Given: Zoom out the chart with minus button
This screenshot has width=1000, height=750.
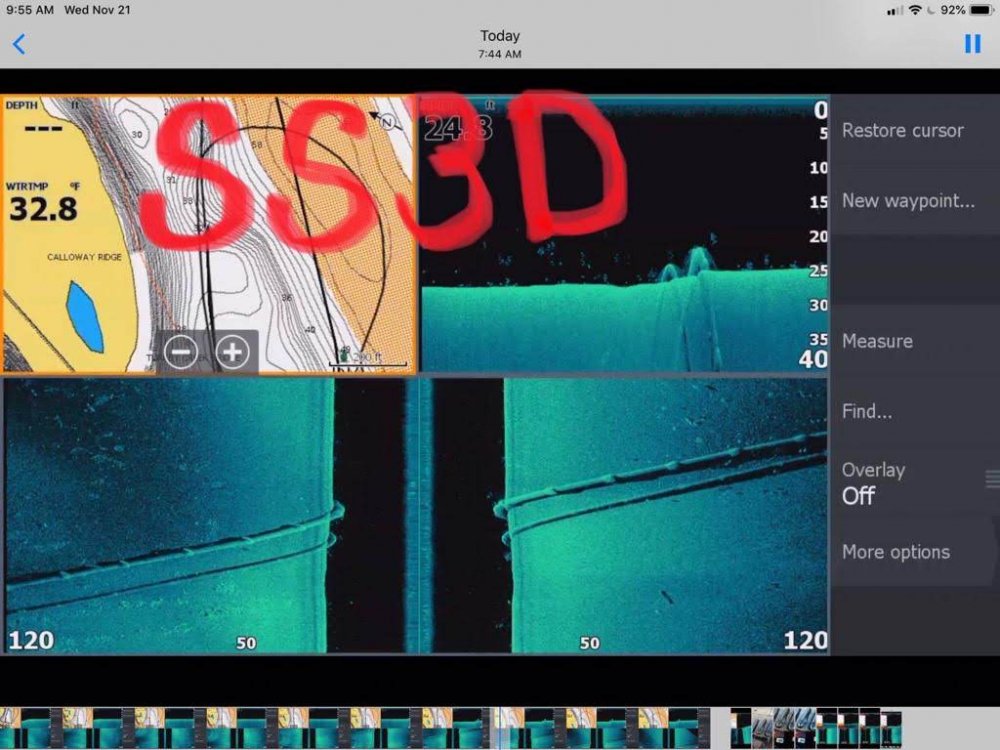Looking at the screenshot, I should point(181,353).
